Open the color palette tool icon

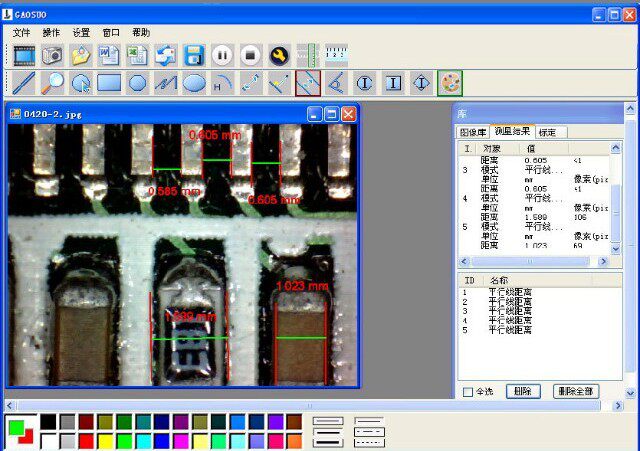click(450, 83)
